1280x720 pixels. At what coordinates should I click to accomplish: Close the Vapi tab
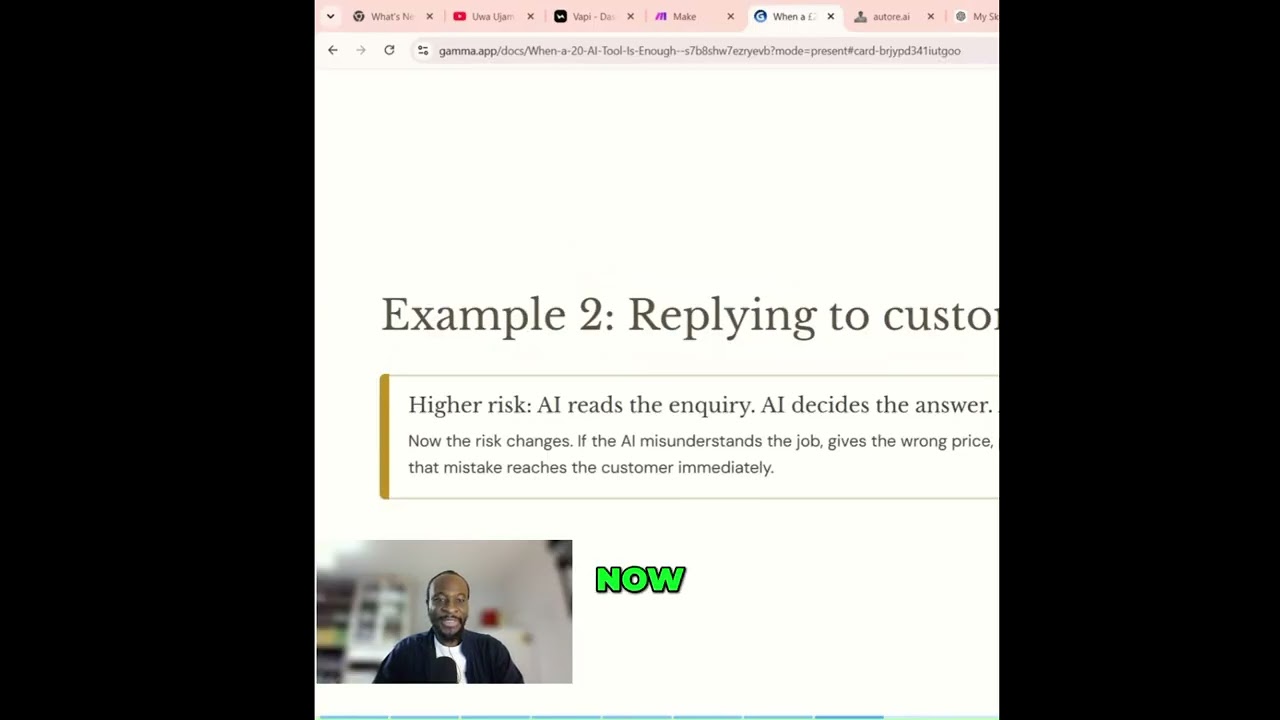click(x=630, y=16)
